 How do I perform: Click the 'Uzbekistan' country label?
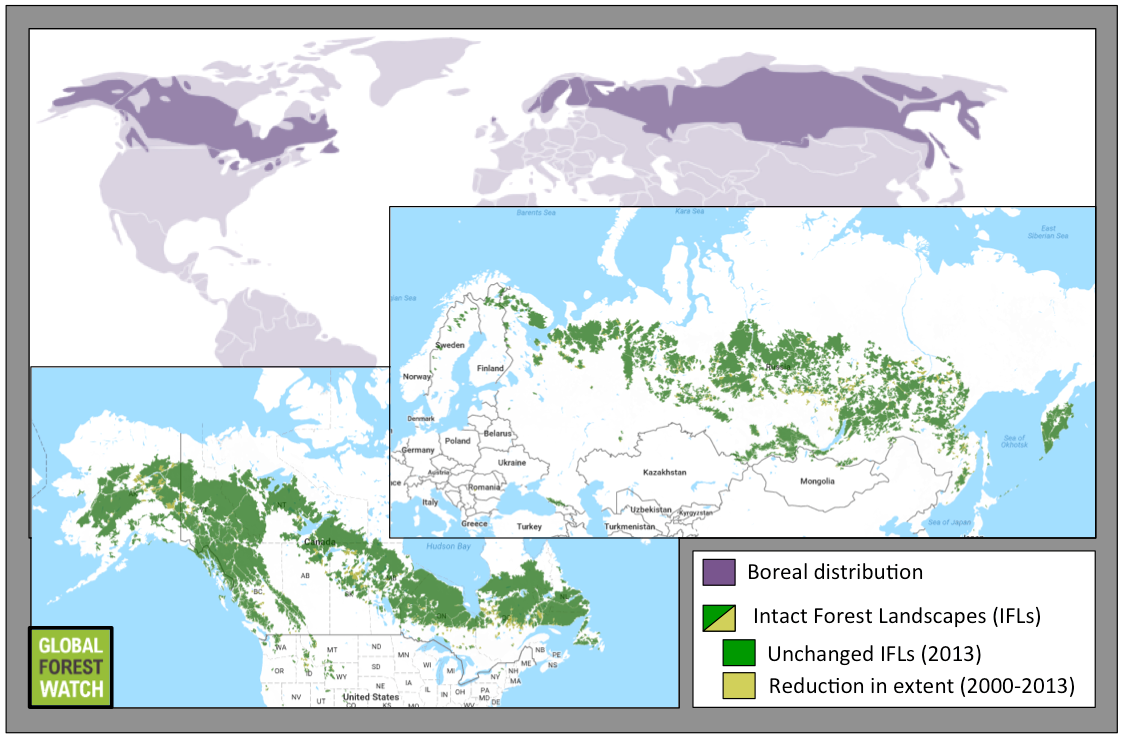coord(651,510)
